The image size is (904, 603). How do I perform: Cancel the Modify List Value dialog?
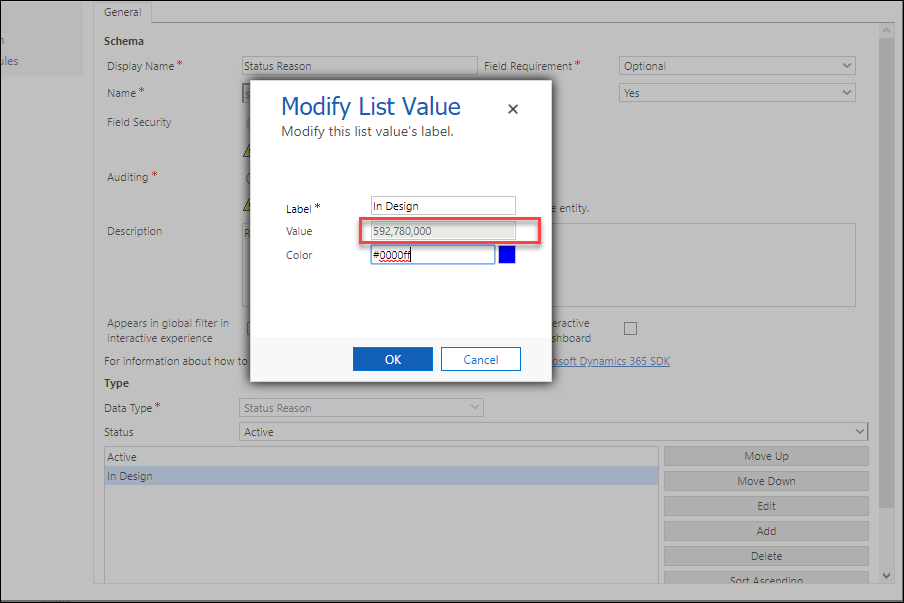481,359
